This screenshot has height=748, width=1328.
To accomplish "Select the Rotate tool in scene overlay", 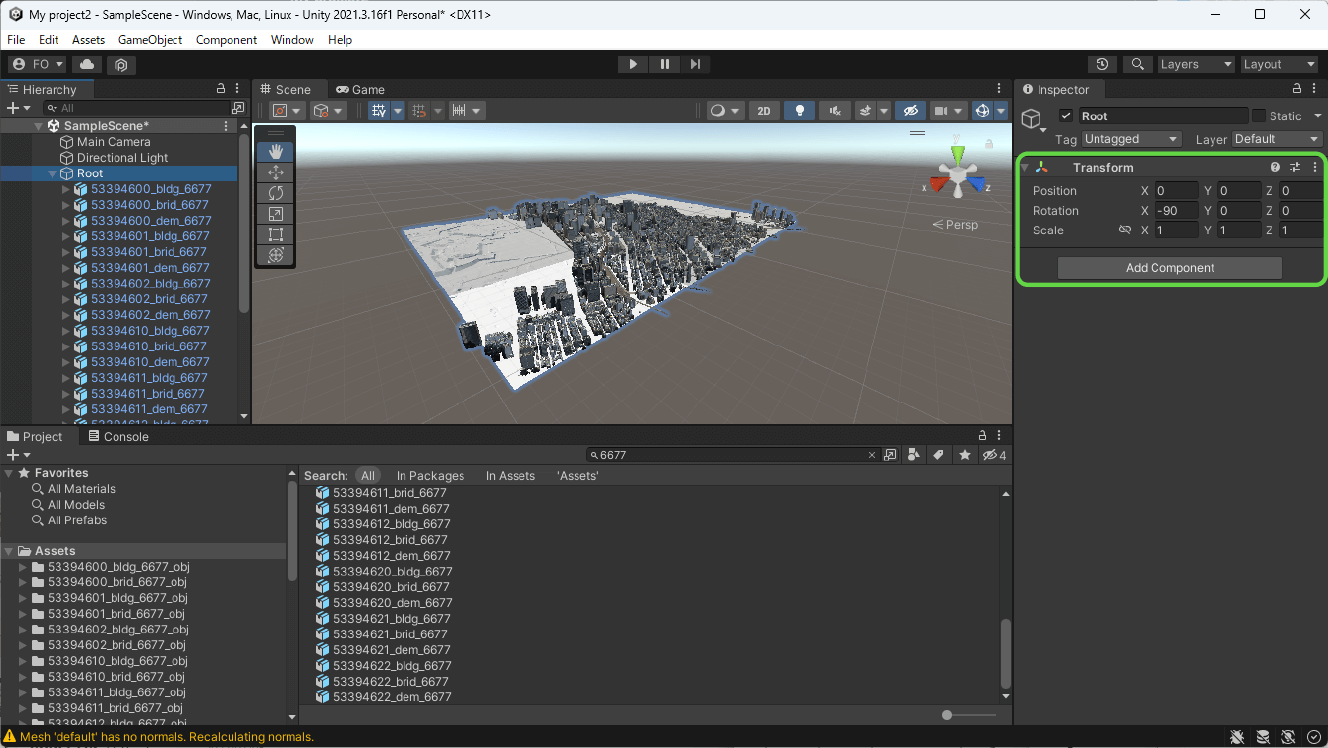I will [x=276, y=193].
